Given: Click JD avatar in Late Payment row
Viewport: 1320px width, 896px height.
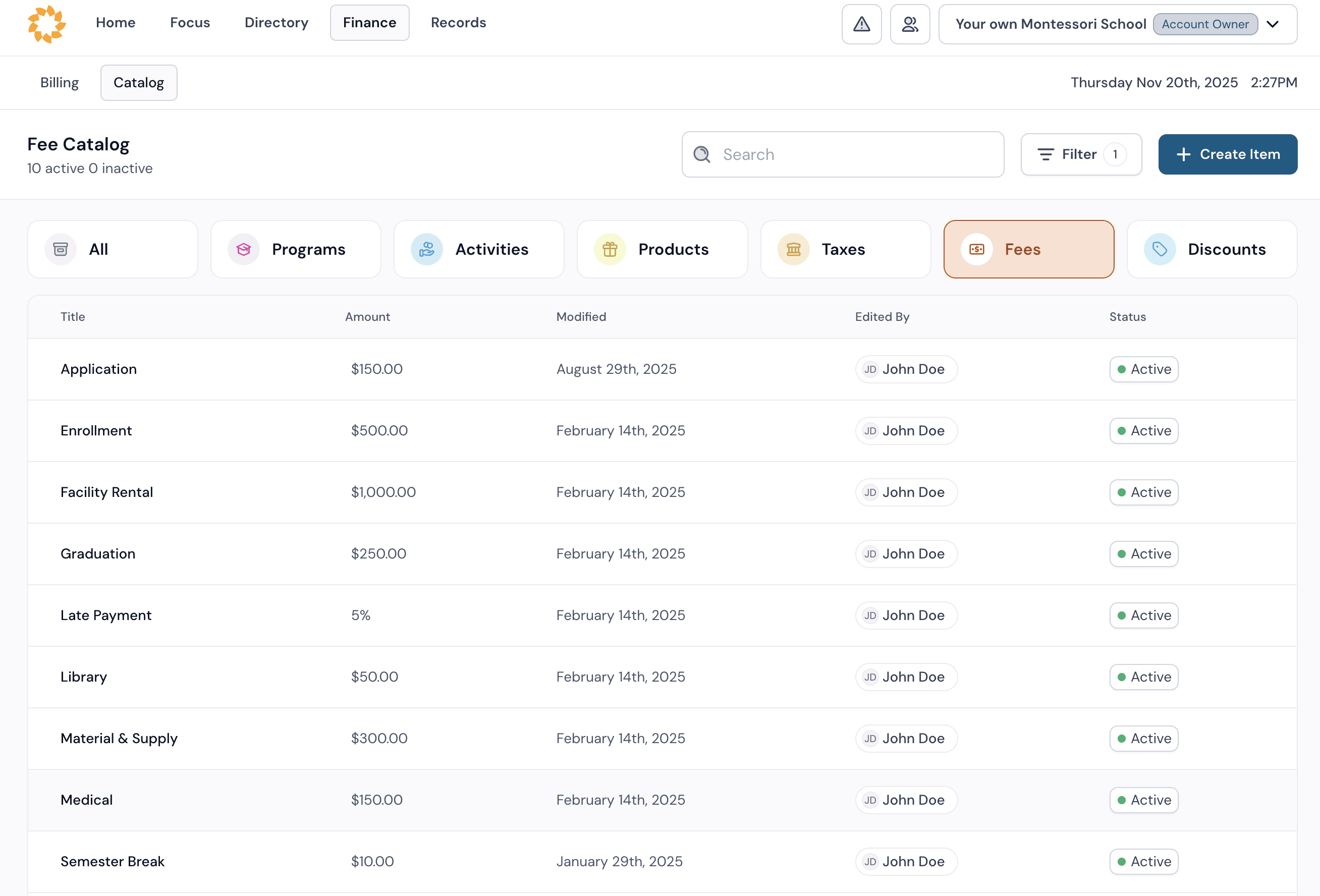Looking at the screenshot, I should pyautogui.click(x=870, y=615).
